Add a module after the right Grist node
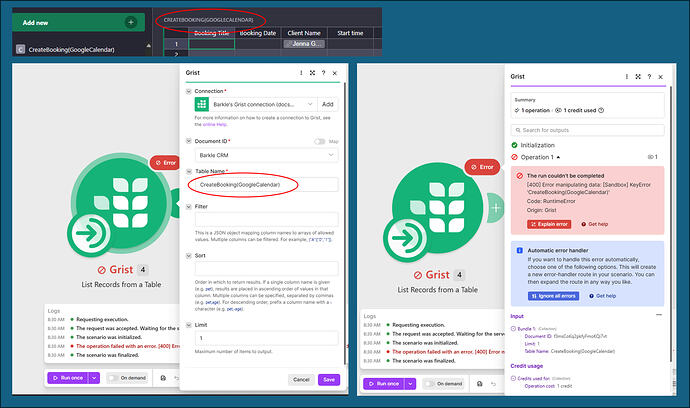 click(x=496, y=208)
